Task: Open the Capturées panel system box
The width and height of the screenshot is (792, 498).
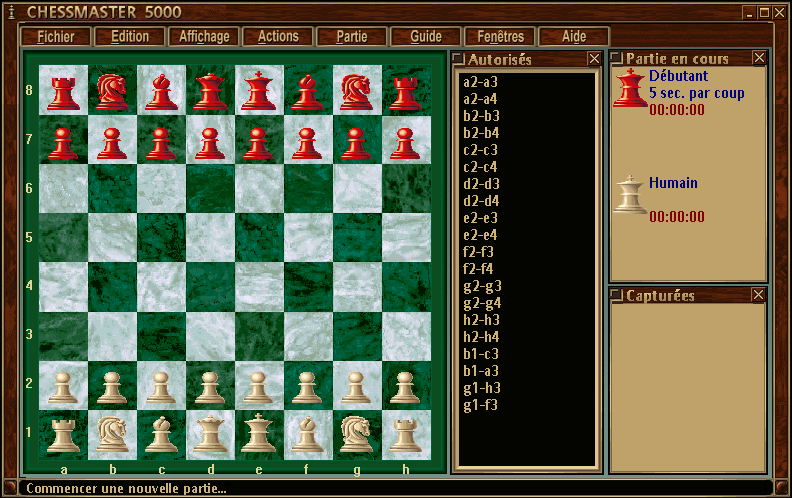Action: (616, 294)
